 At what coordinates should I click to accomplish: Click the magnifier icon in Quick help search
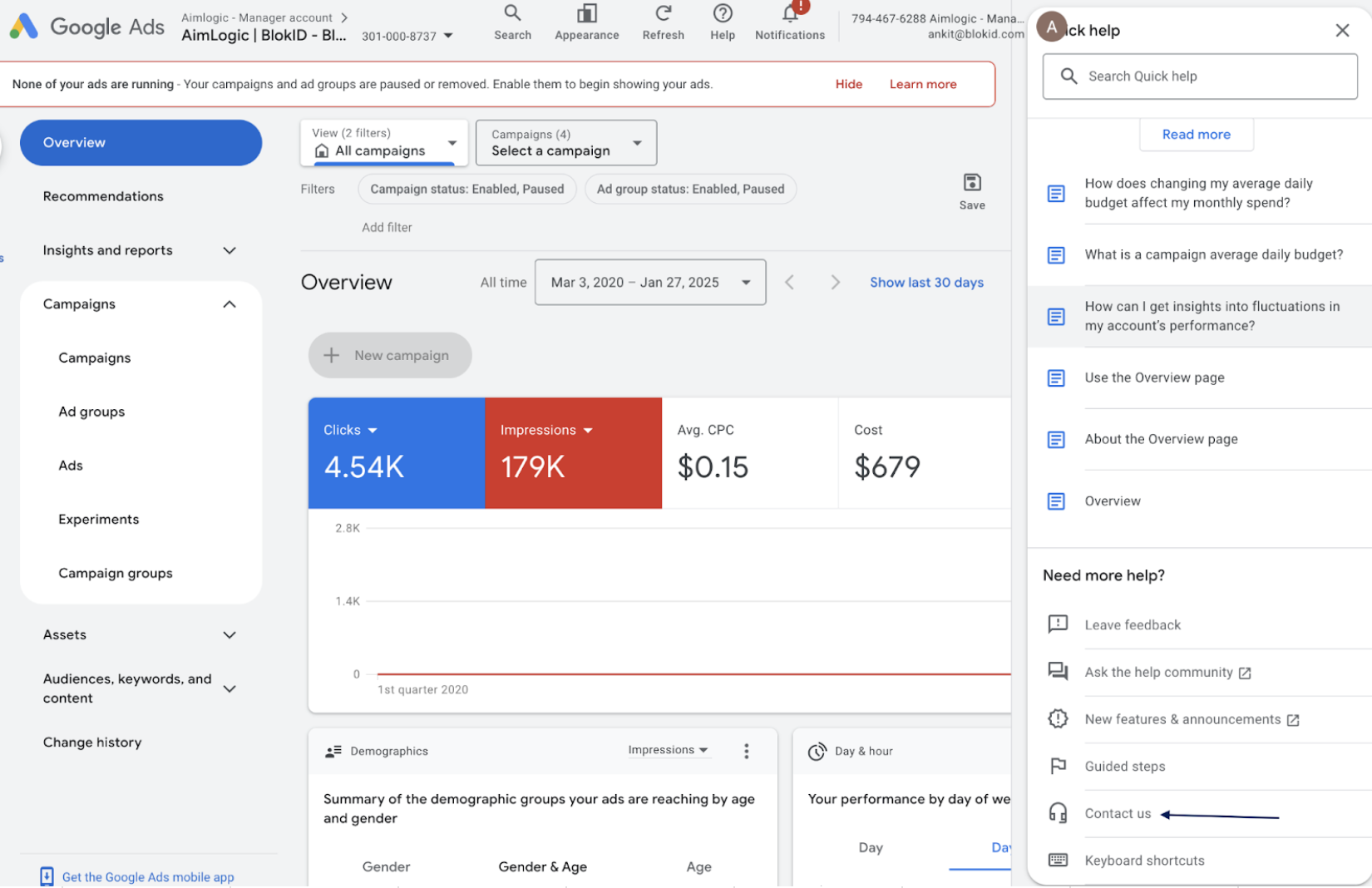click(1069, 76)
